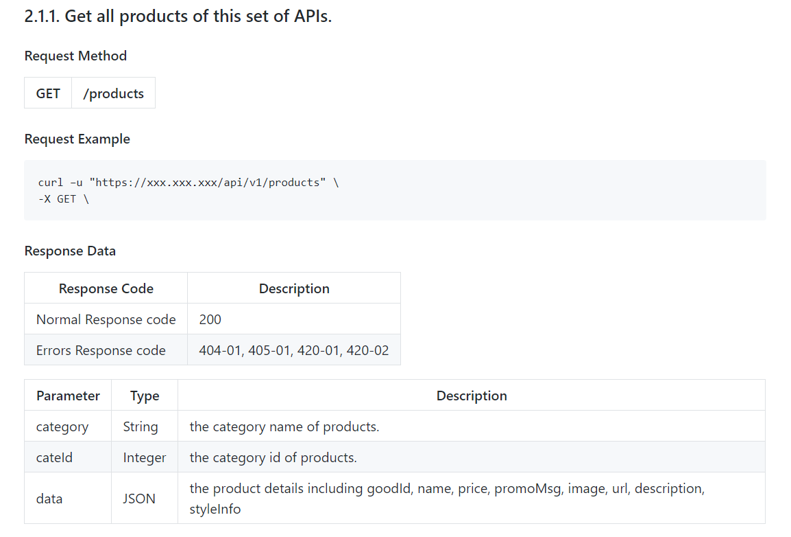This screenshot has width=791, height=537.
Task: Click the "Type" column header
Action: tap(145, 395)
